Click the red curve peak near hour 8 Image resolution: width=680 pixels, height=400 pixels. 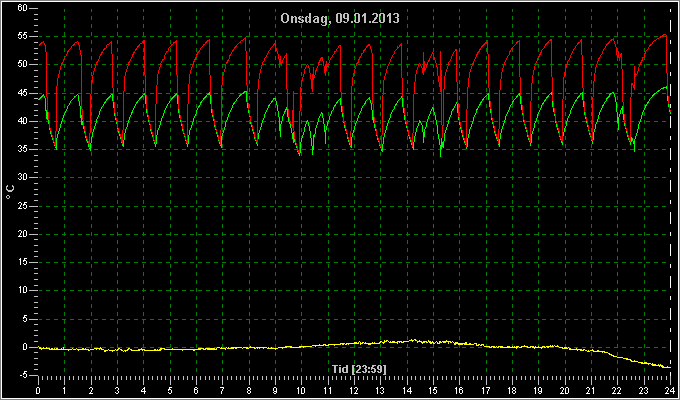pyautogui.click(x=245, y=38)
